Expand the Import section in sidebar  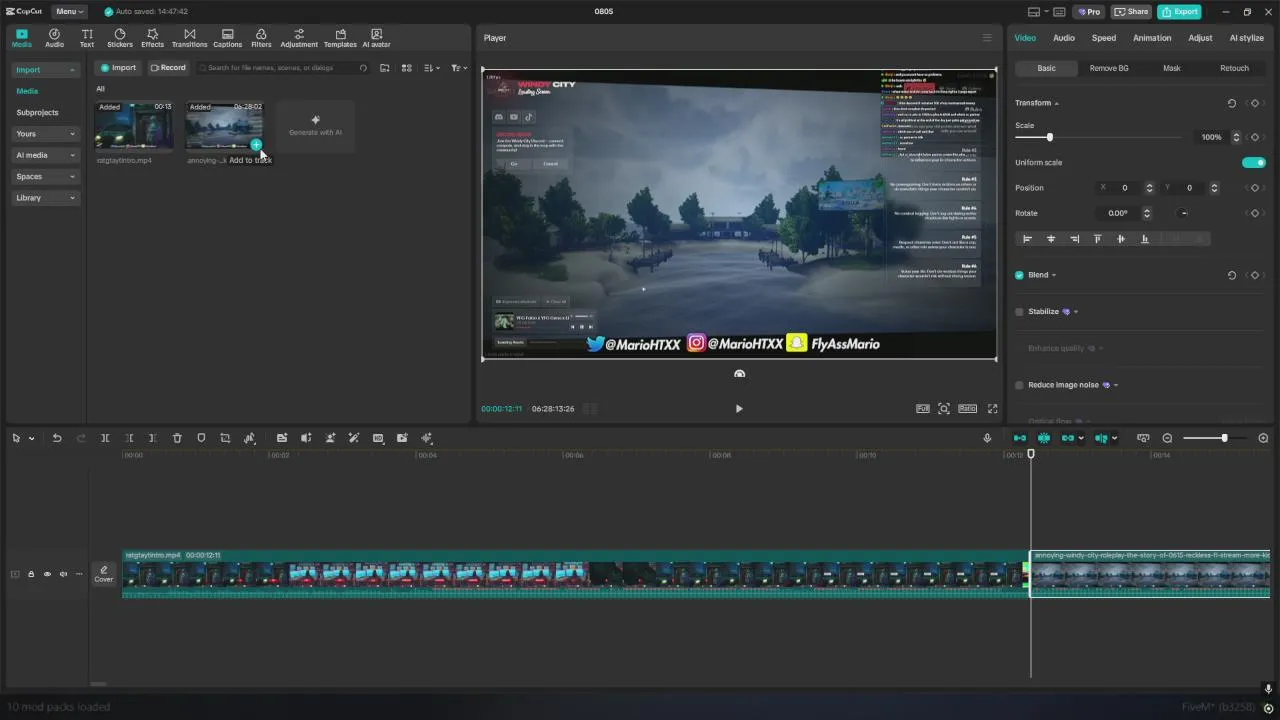[45, 70]
